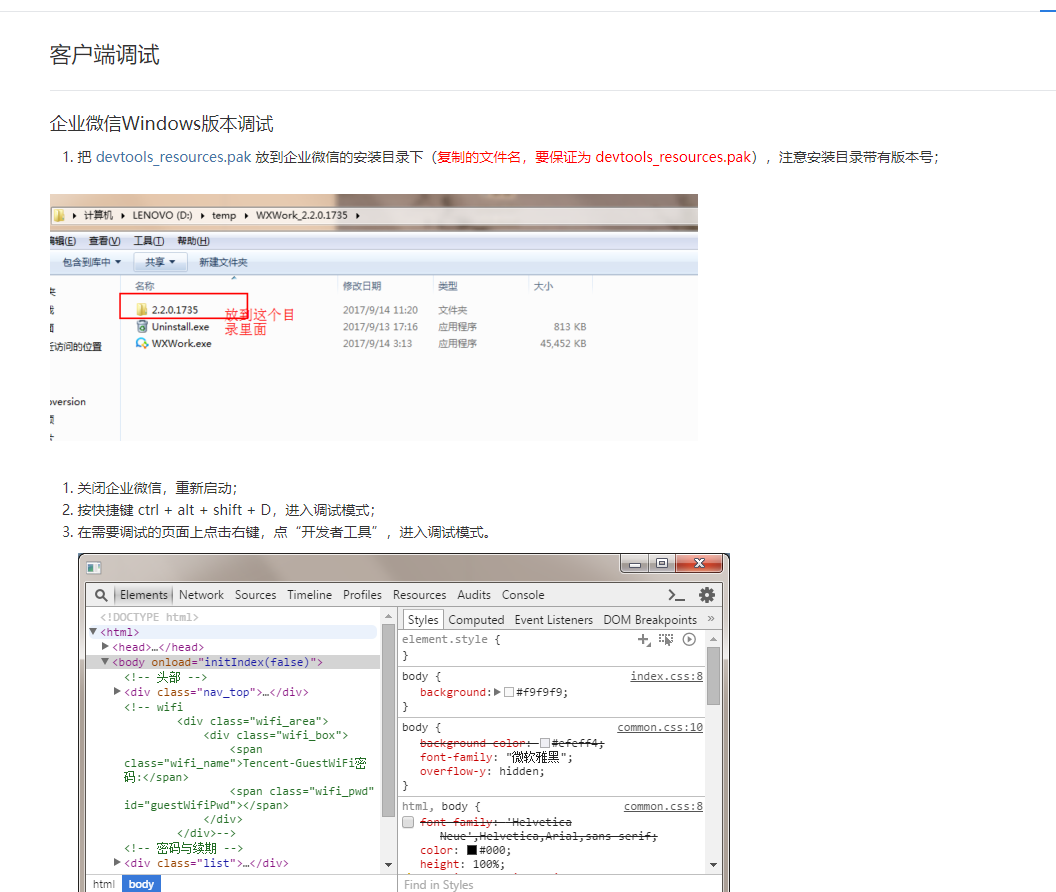
Task: Expand the nav_top div node
Action: point(117,691)
